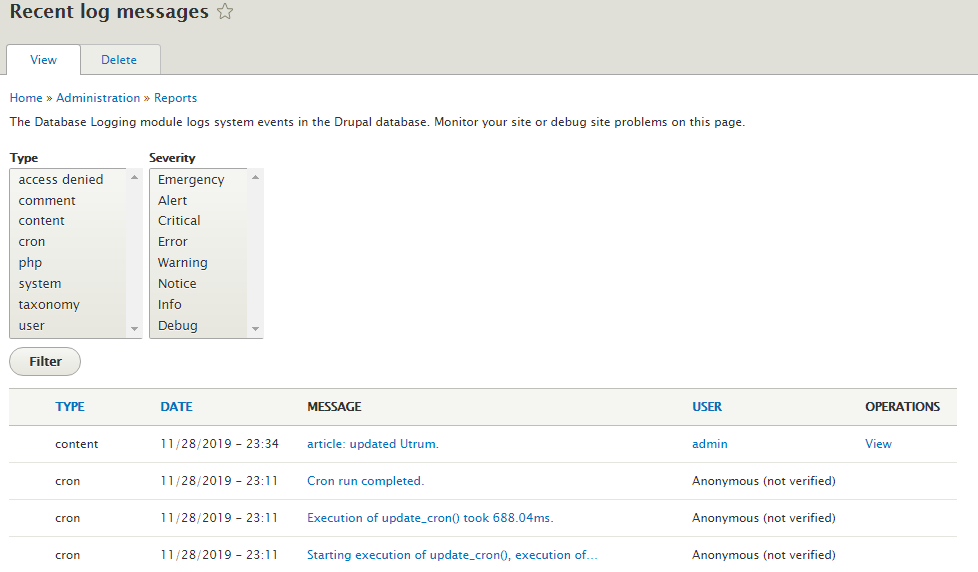Open the View tab
The image size is (978, 572).
click(x=43, y=60)
